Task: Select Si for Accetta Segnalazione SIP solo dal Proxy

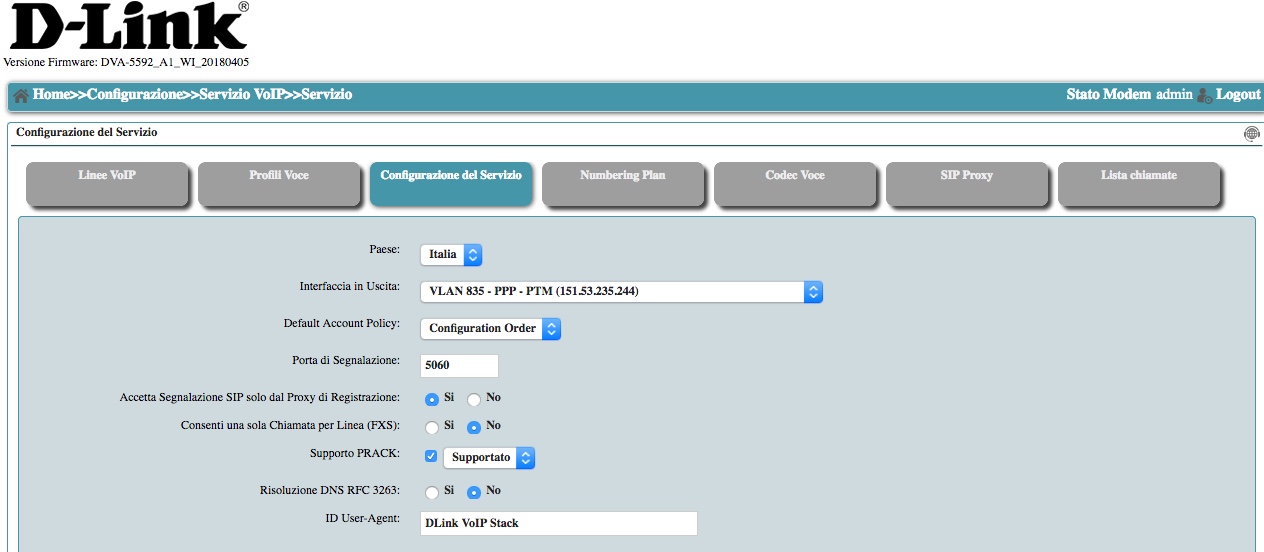Action: coord(432,399)
